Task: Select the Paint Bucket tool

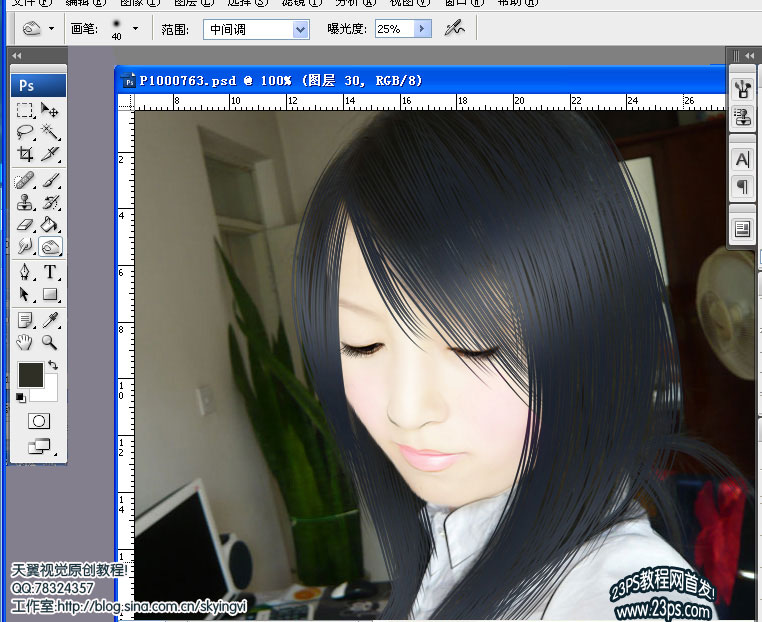Action: (50, 225)
